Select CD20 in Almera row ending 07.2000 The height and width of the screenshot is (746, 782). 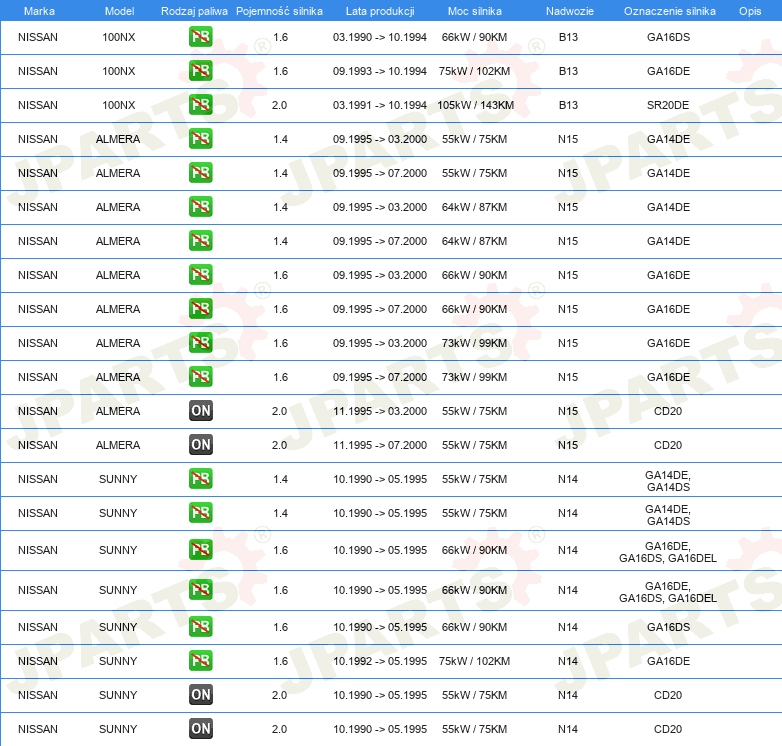668,445
